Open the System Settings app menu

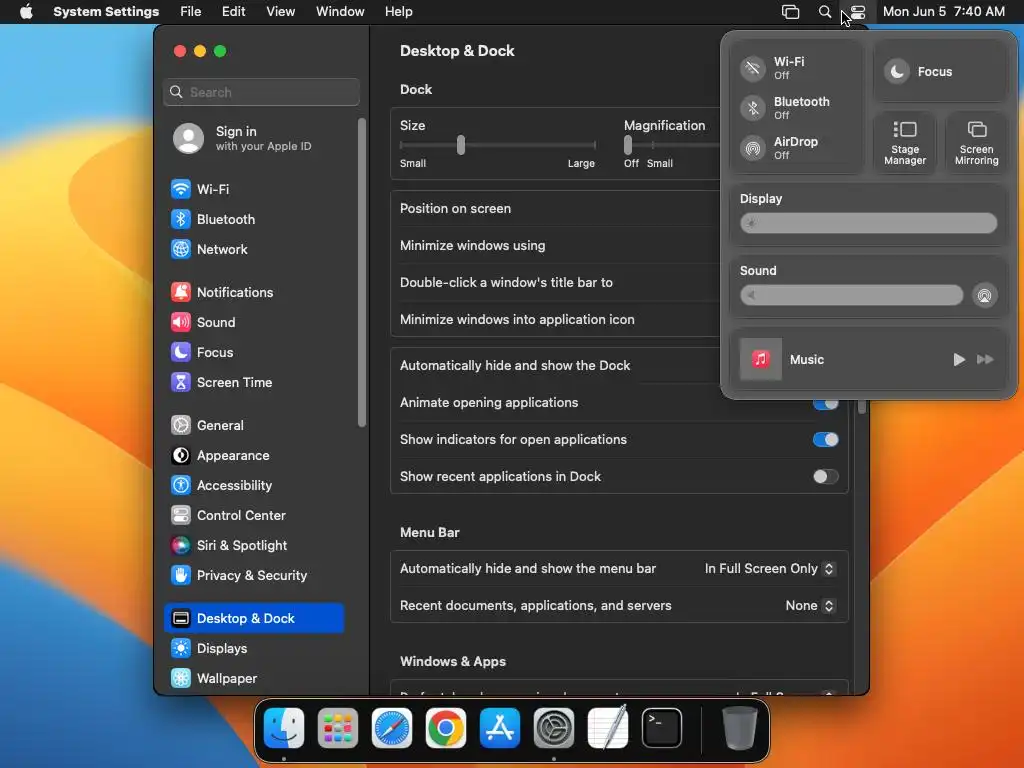click(x=106, y=12)
